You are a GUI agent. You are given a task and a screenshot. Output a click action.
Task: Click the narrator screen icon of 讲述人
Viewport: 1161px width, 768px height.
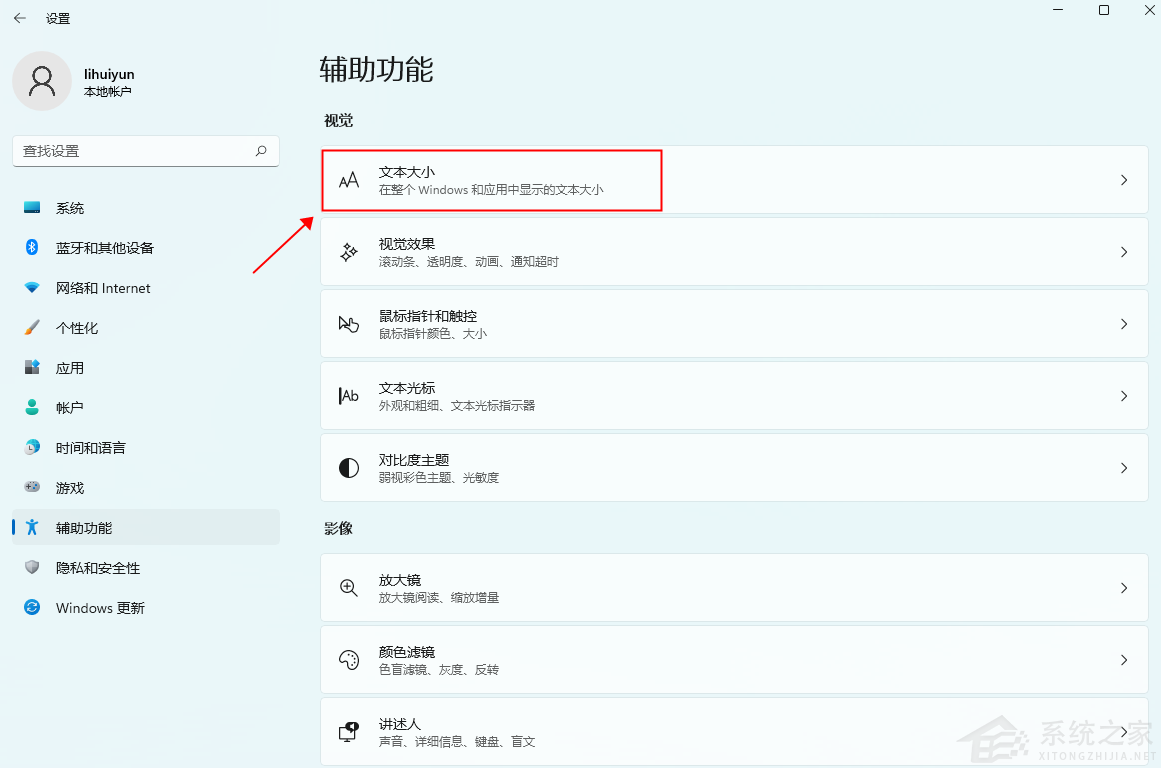click(x=349, y=732)
